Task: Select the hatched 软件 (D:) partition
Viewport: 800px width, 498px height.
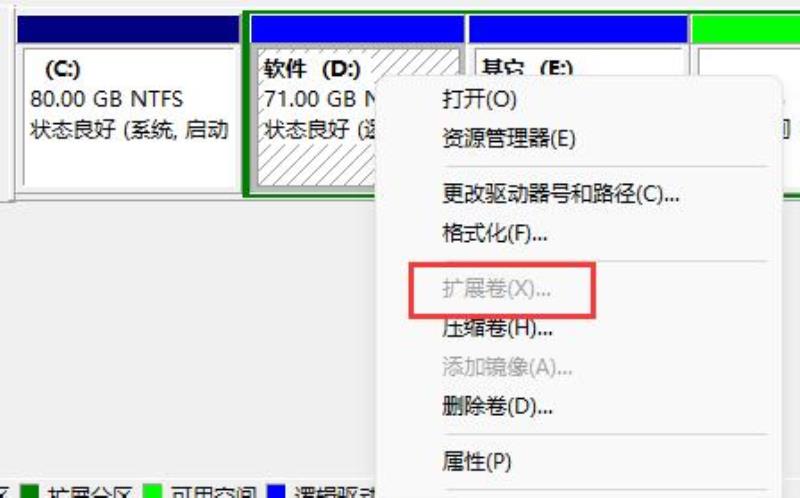Action: [315, 117]
